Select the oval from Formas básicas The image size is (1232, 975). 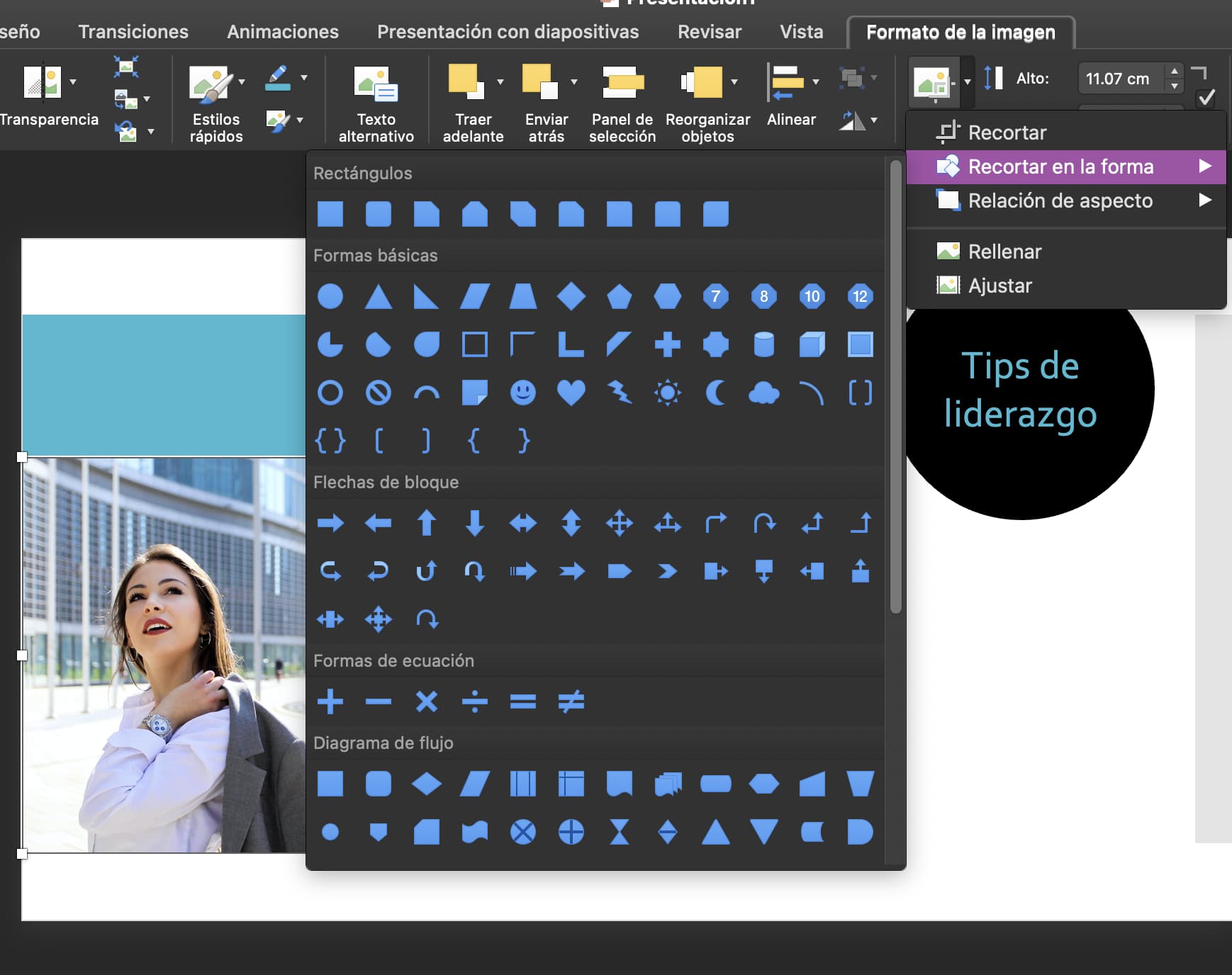point(330,297)
